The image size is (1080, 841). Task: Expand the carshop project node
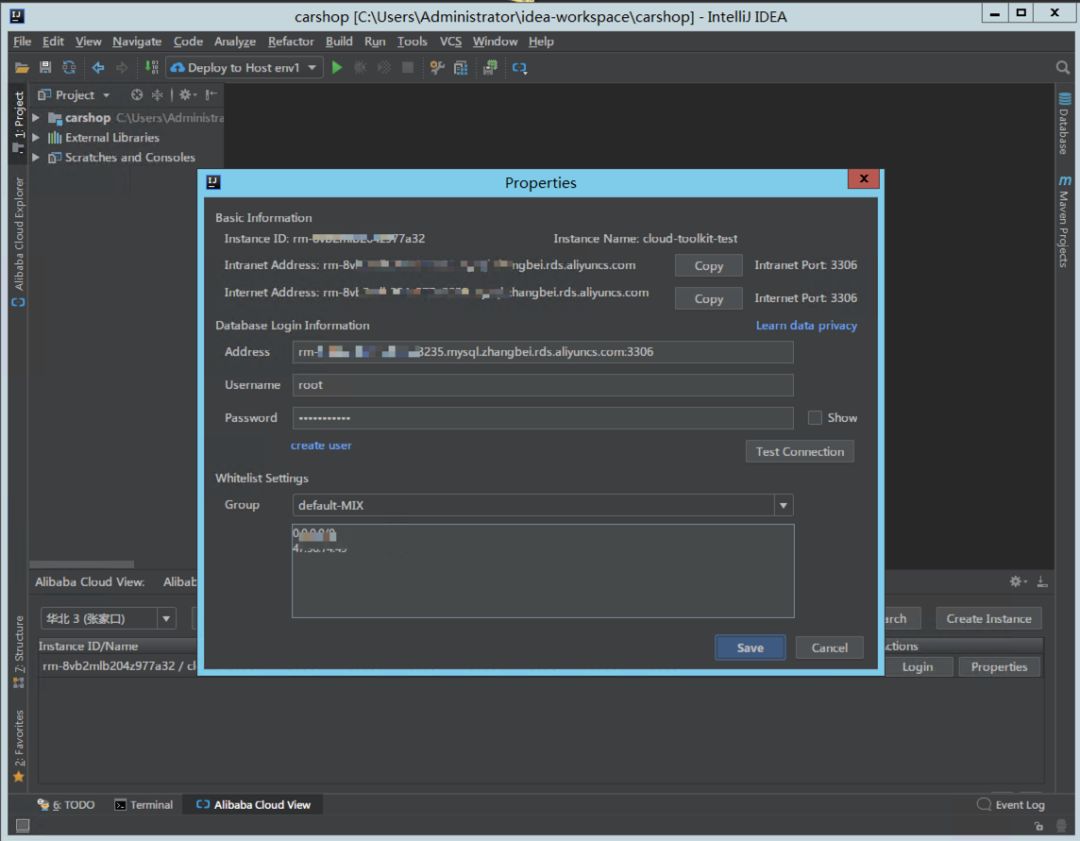click(x=36, y=118)
